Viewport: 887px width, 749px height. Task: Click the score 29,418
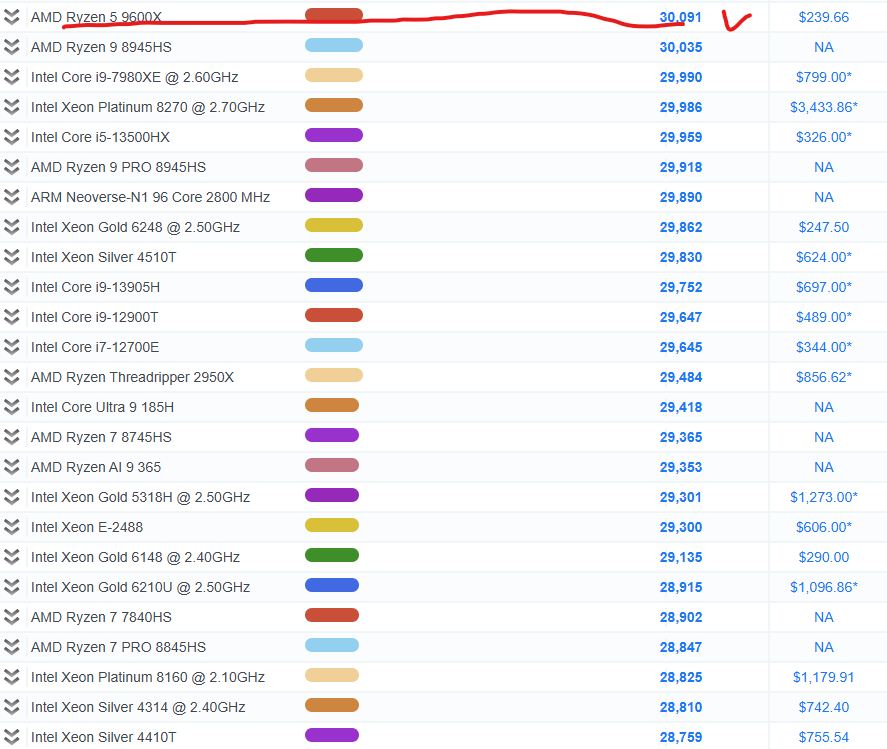tap(681, 407)
